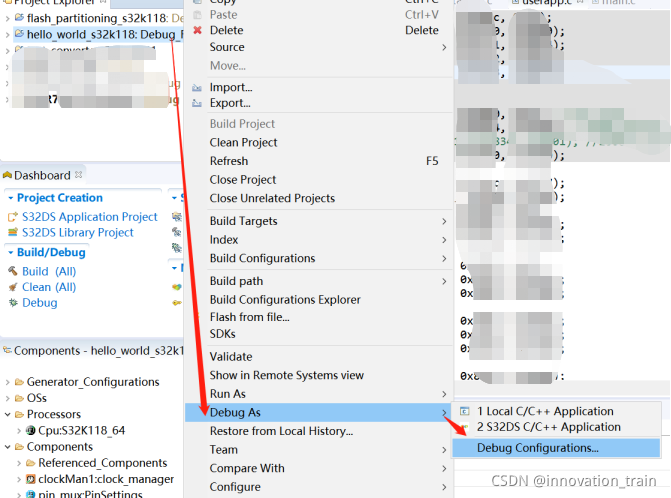Expand the hello_world_s32k118 project node
This screenshot has height=498, width=671.
[x=7, y=35]
